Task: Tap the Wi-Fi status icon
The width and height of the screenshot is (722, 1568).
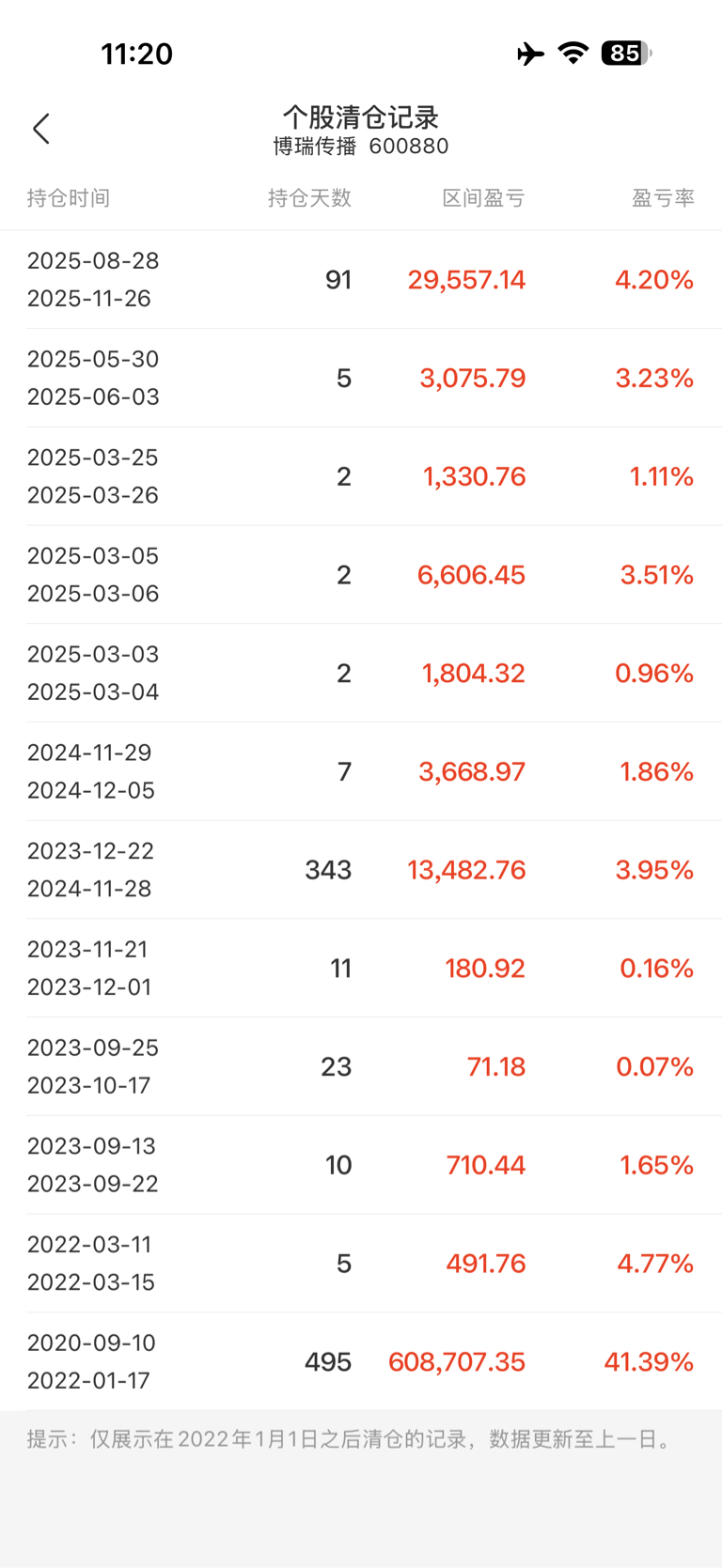Action: coord(573,53)
